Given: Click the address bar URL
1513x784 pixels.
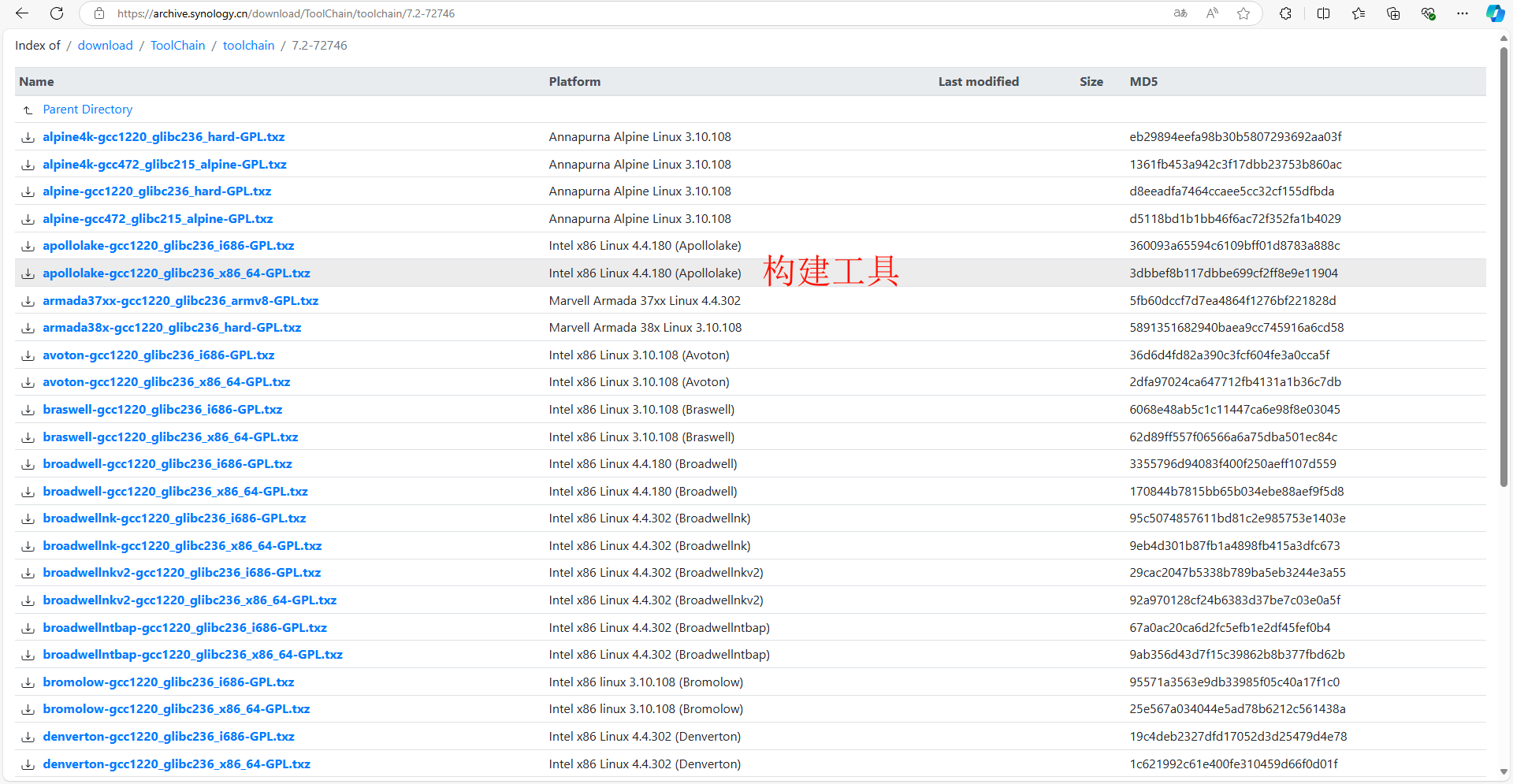Looking at the screenshot, I should pyautogui.click(x=285, y=13).
